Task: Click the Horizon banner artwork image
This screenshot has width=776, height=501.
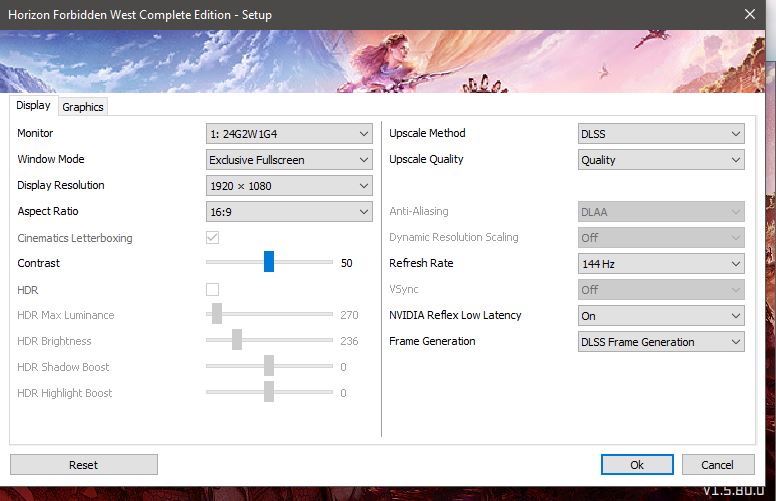Action: [382, 61]
